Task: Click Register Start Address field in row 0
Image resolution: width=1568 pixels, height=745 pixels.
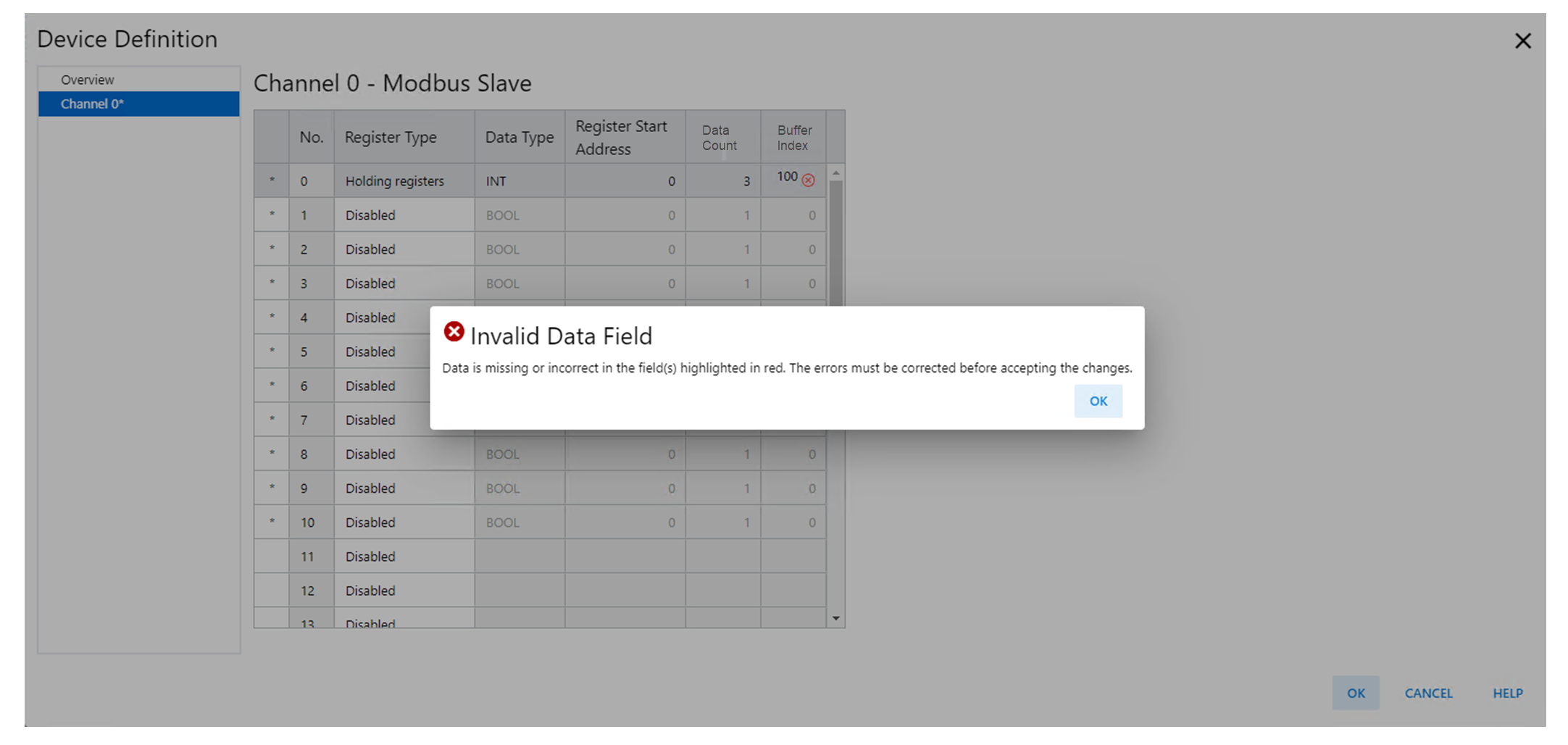Action: pyautogui.click(x=625, y=181)
